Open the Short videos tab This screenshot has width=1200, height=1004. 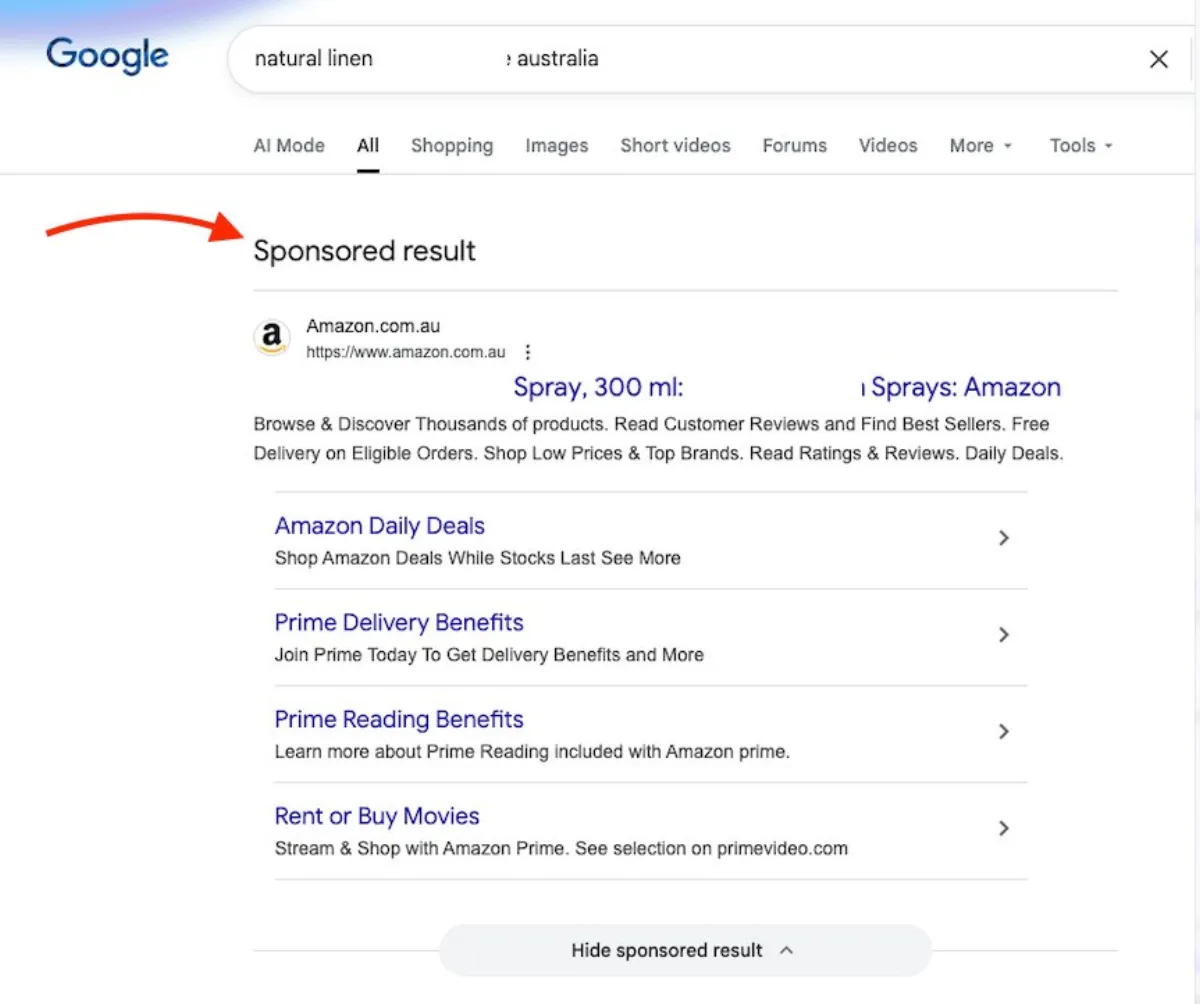click(675, 145)
